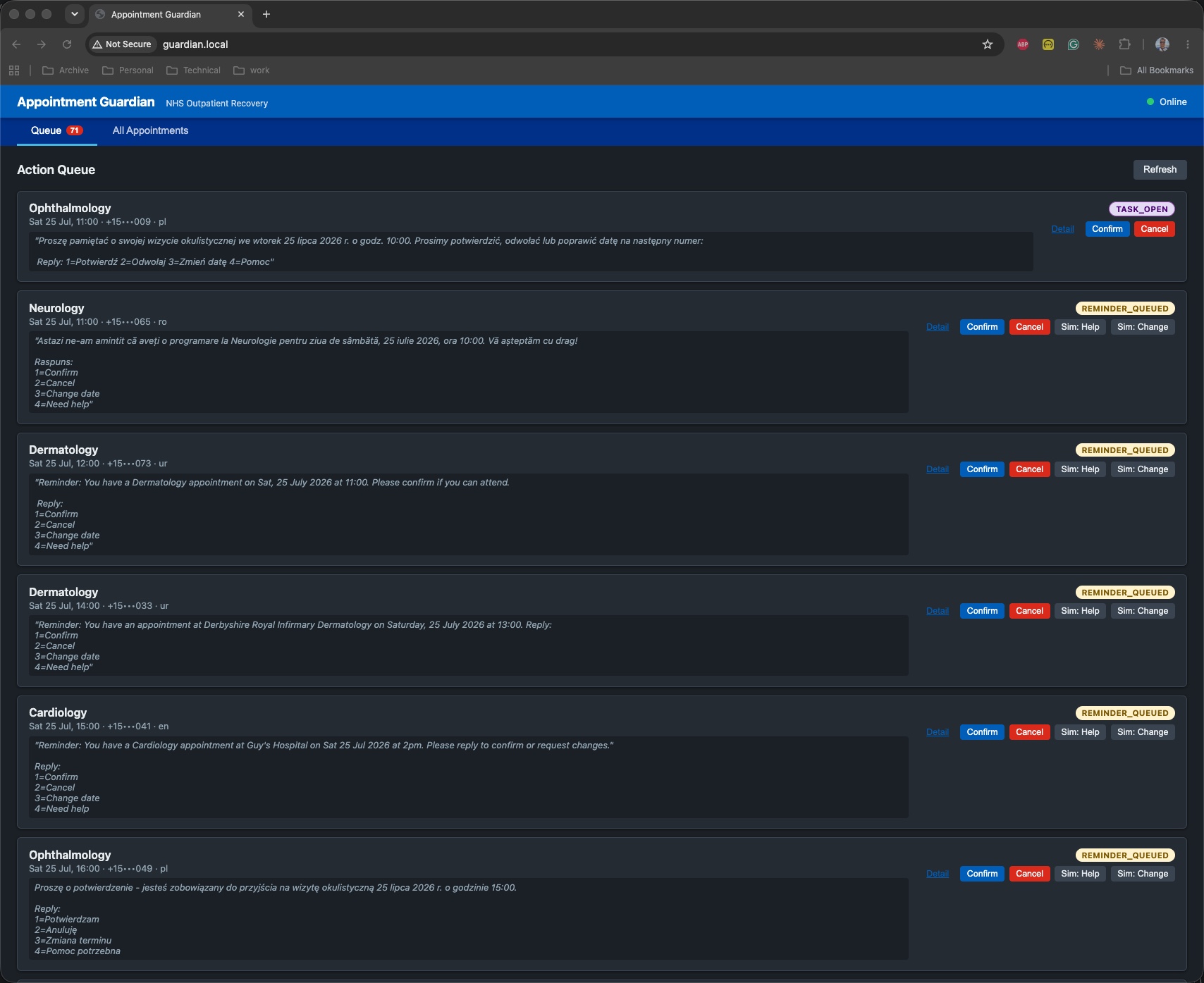Open the browser profile avatar

tap(1162, 44)
